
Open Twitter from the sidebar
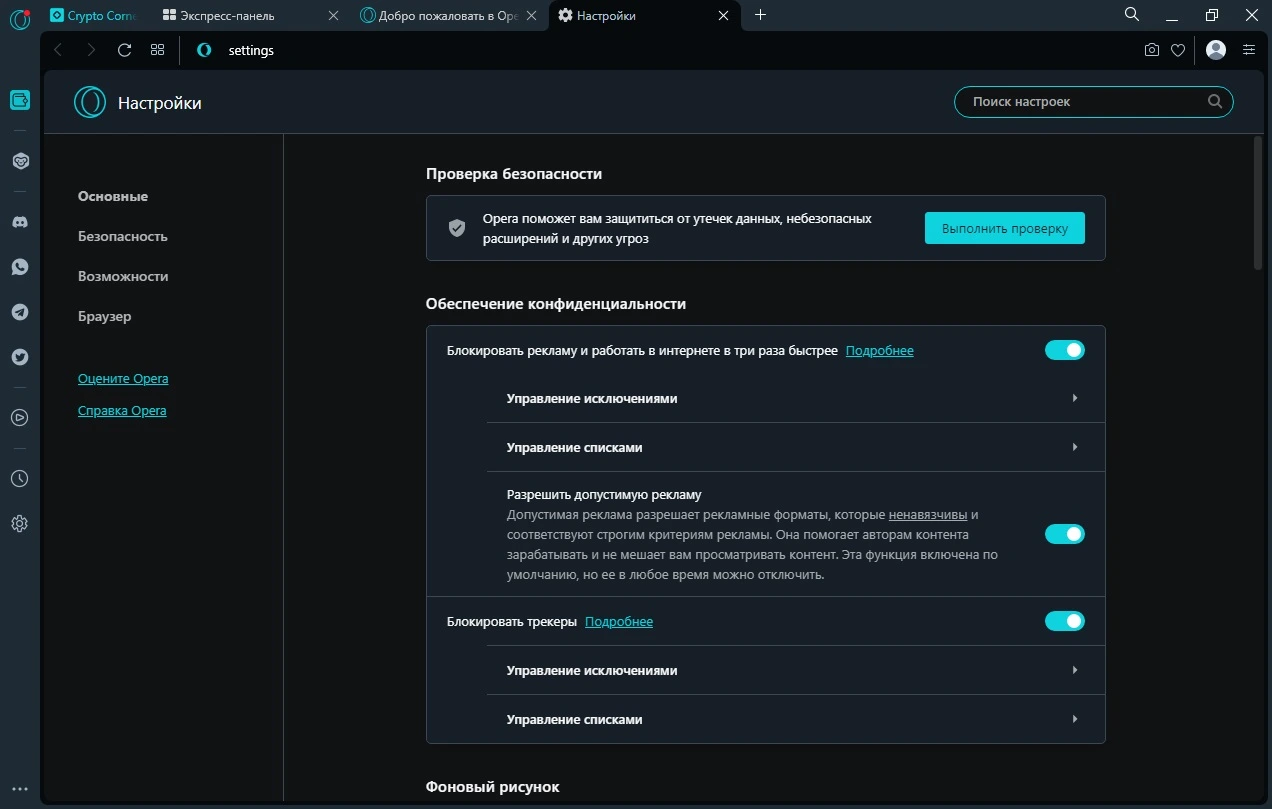[19, 357]
